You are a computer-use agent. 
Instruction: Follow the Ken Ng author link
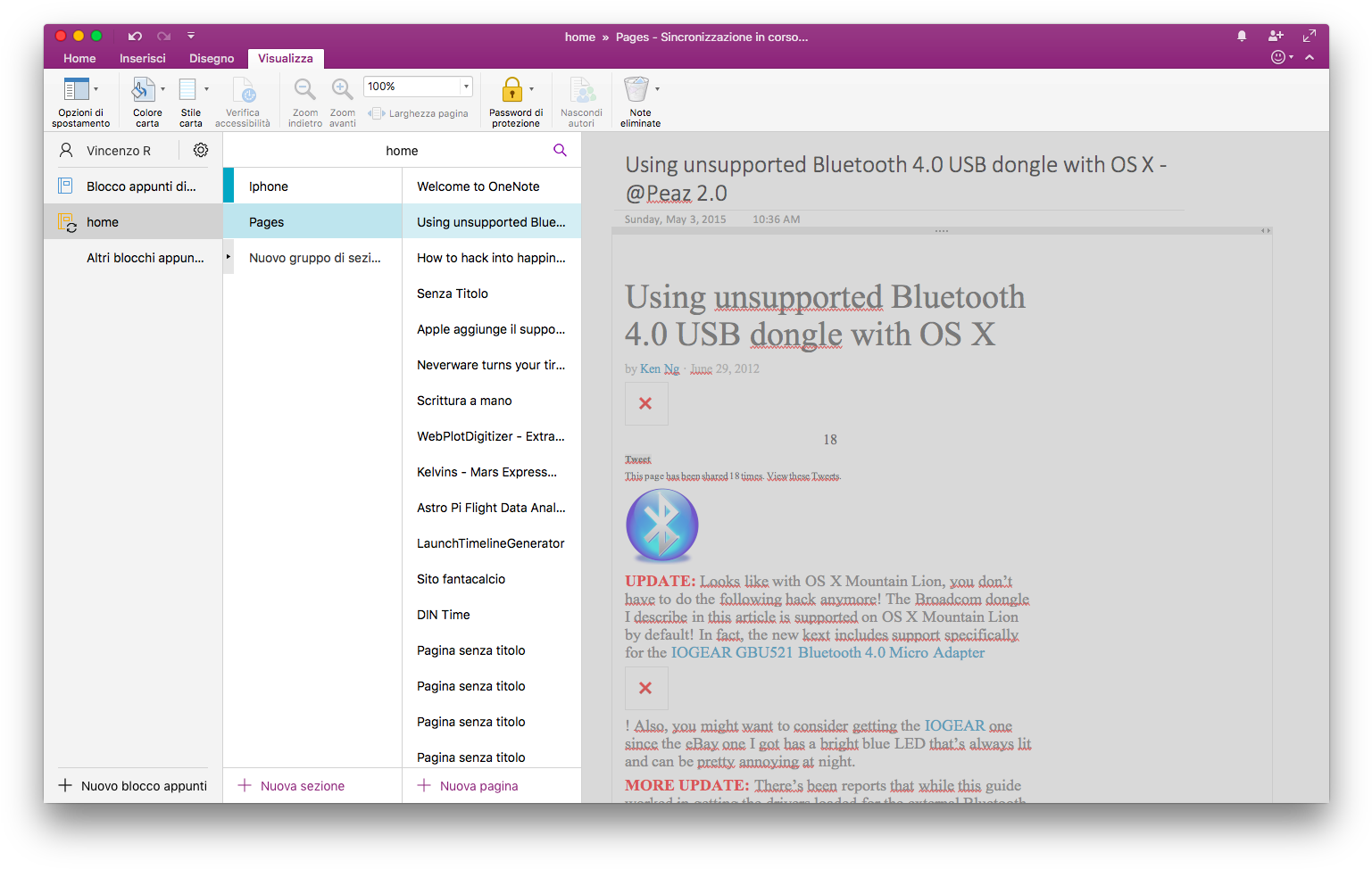point(660,368)
